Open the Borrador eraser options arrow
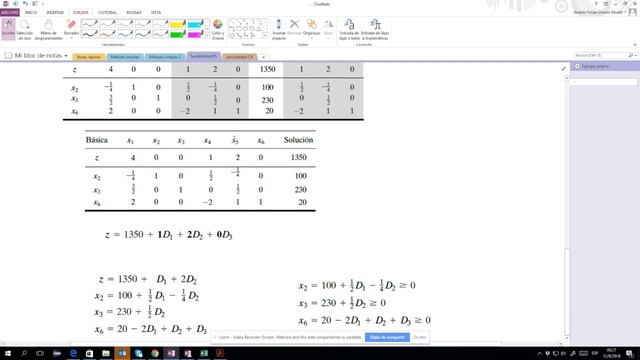The width and height of the screenshot is (640, 360). pos(71,38)
